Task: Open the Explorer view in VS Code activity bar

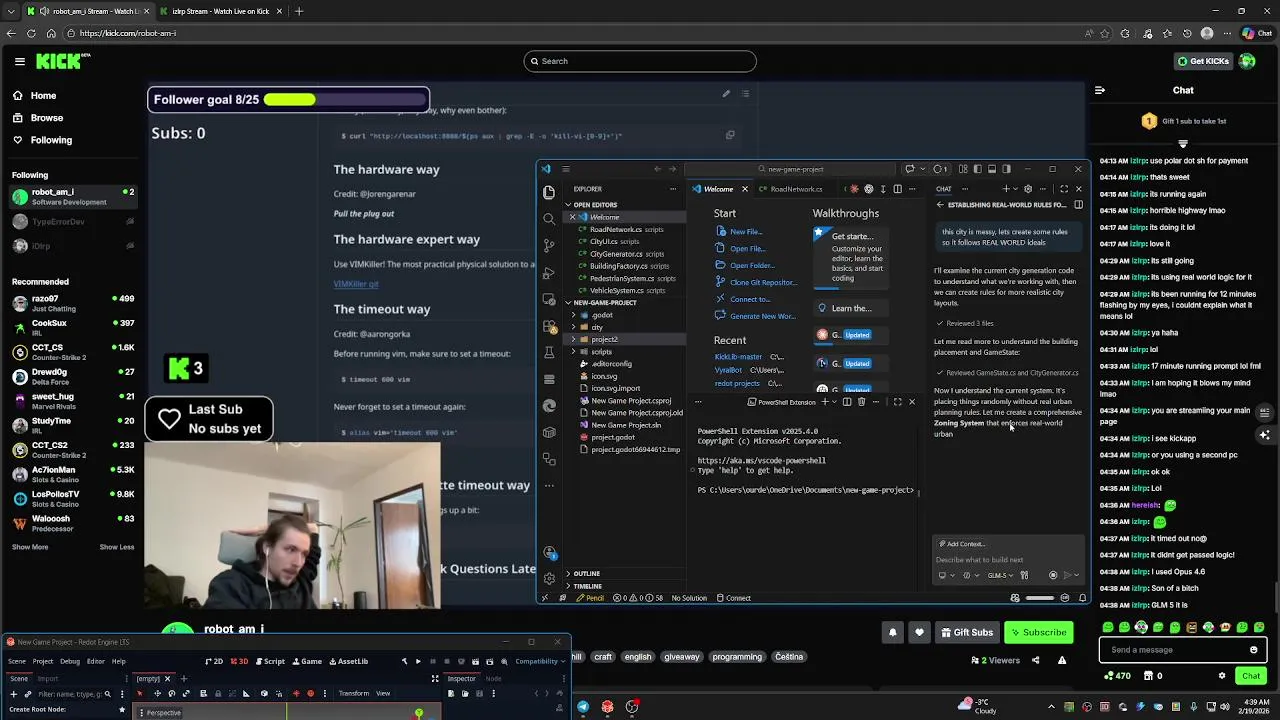Action: pos(549,192)
